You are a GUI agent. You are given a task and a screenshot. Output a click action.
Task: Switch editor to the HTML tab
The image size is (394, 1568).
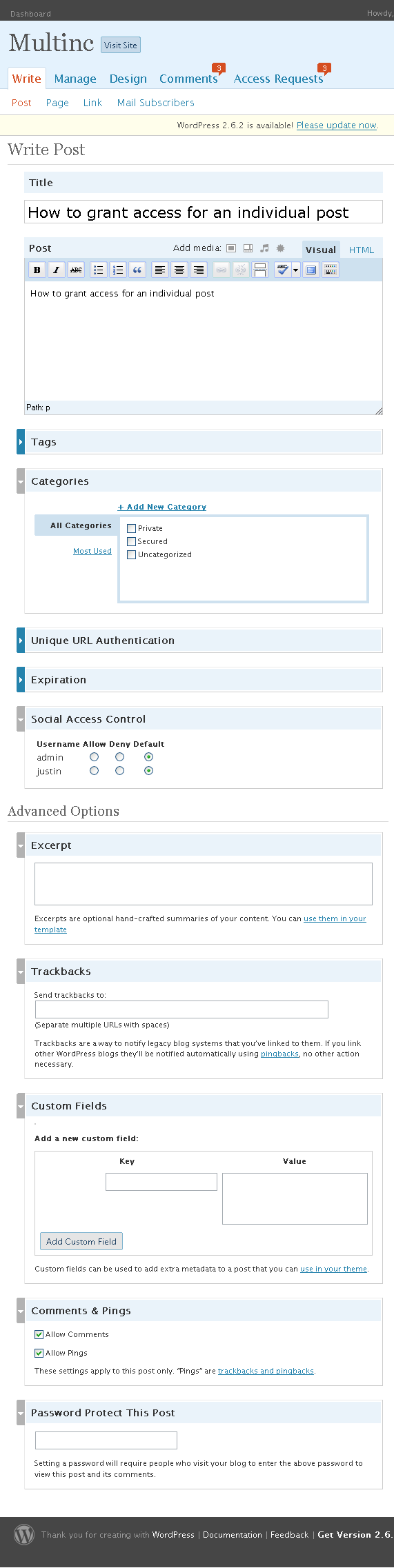tap(362, 250)
